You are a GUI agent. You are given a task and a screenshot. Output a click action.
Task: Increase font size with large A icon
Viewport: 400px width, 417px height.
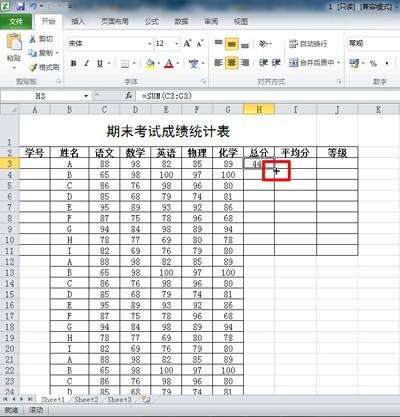(x=187, y=43)
